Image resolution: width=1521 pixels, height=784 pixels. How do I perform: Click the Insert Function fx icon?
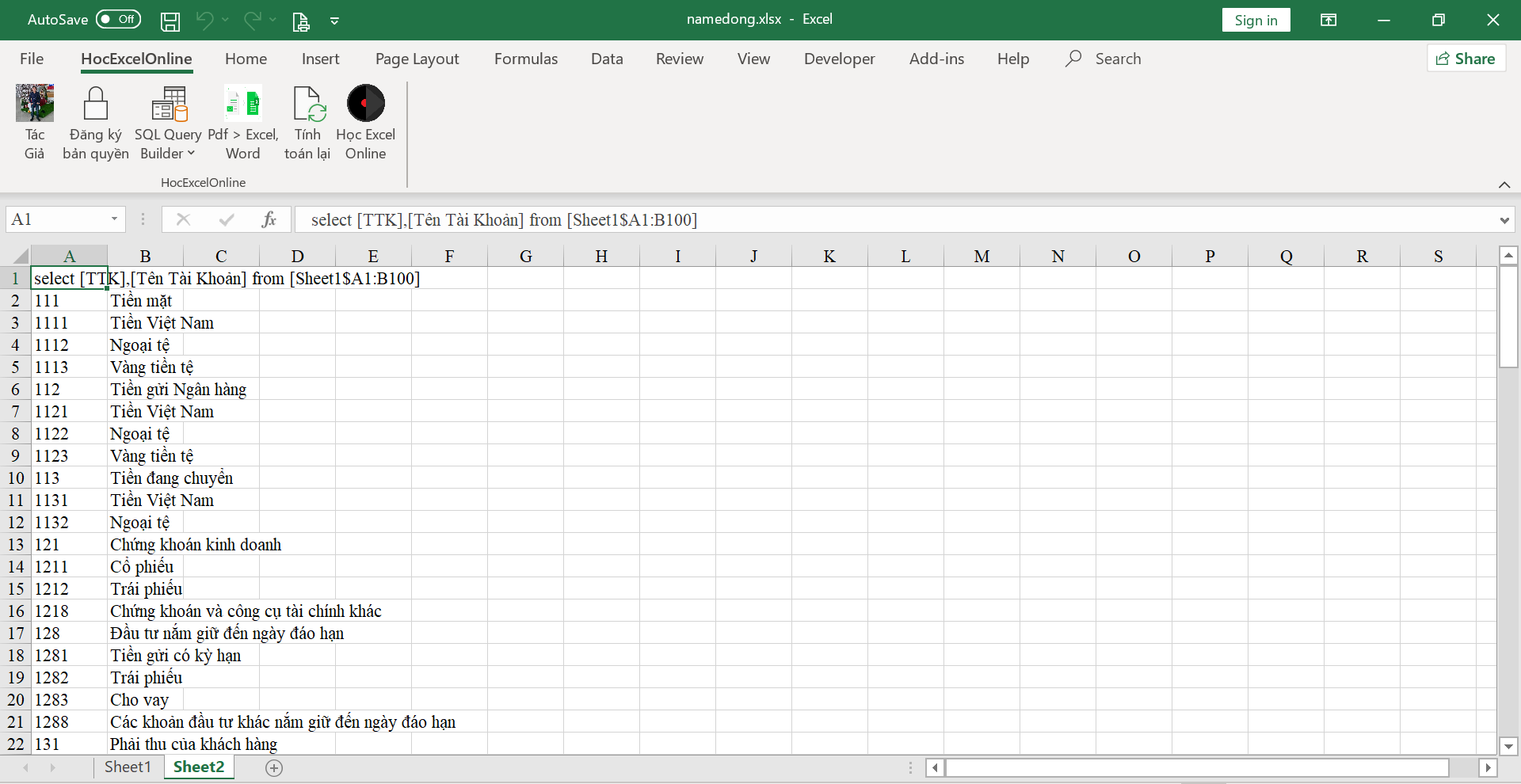[x=269, y=219]
